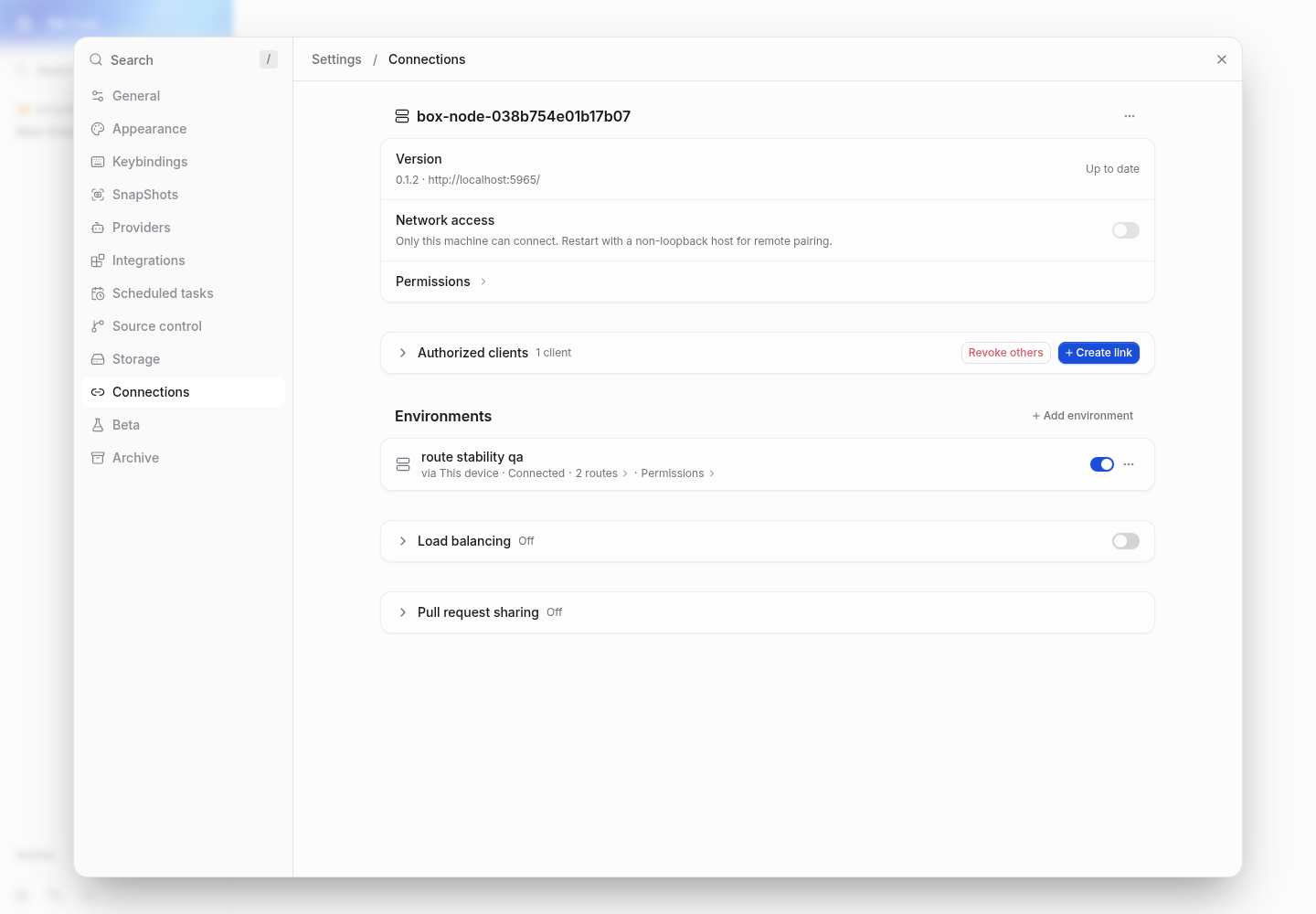
Task: Click server icon next to box-node title
Action: [x=402, y=116]
